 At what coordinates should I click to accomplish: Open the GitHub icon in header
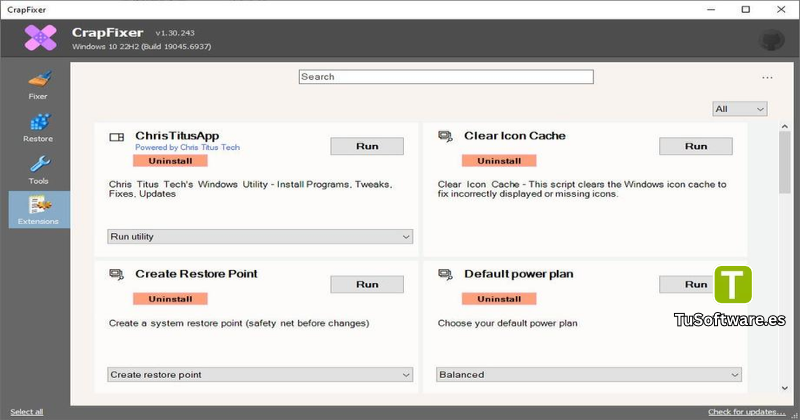[x=771, y=40]
